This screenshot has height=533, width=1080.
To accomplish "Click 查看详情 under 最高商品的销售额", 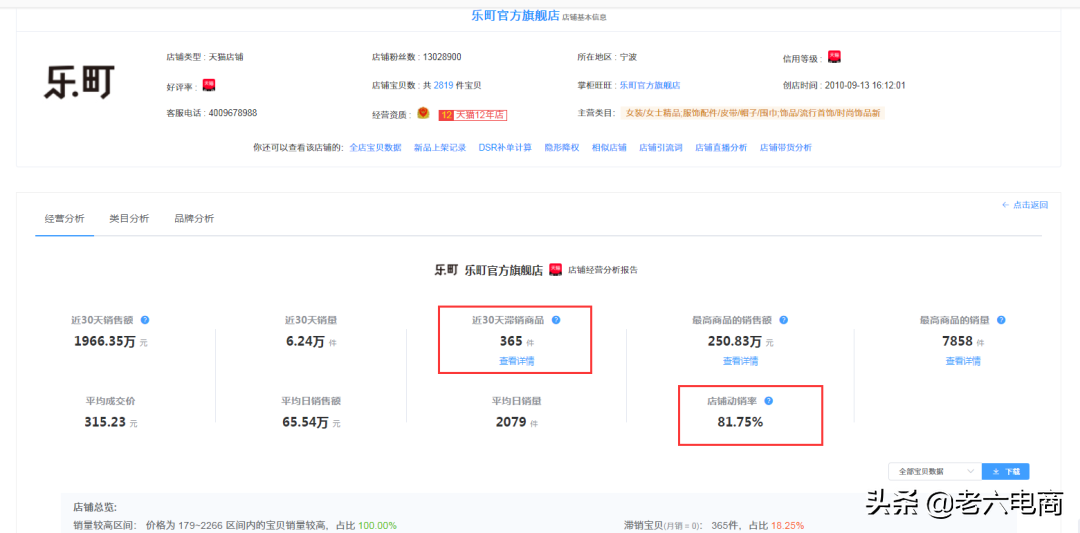I will coord(740,360).
